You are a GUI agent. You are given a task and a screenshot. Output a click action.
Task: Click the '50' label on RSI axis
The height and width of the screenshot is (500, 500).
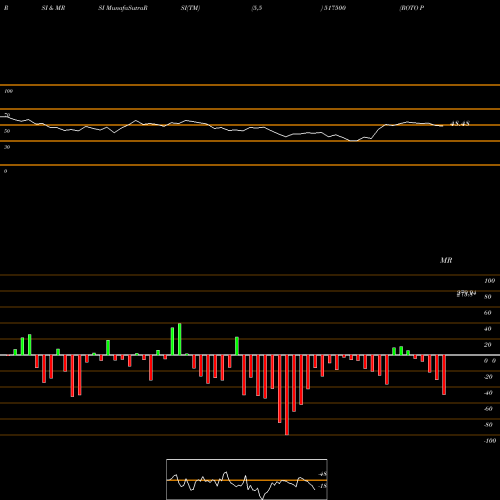[x=7, y=131]
